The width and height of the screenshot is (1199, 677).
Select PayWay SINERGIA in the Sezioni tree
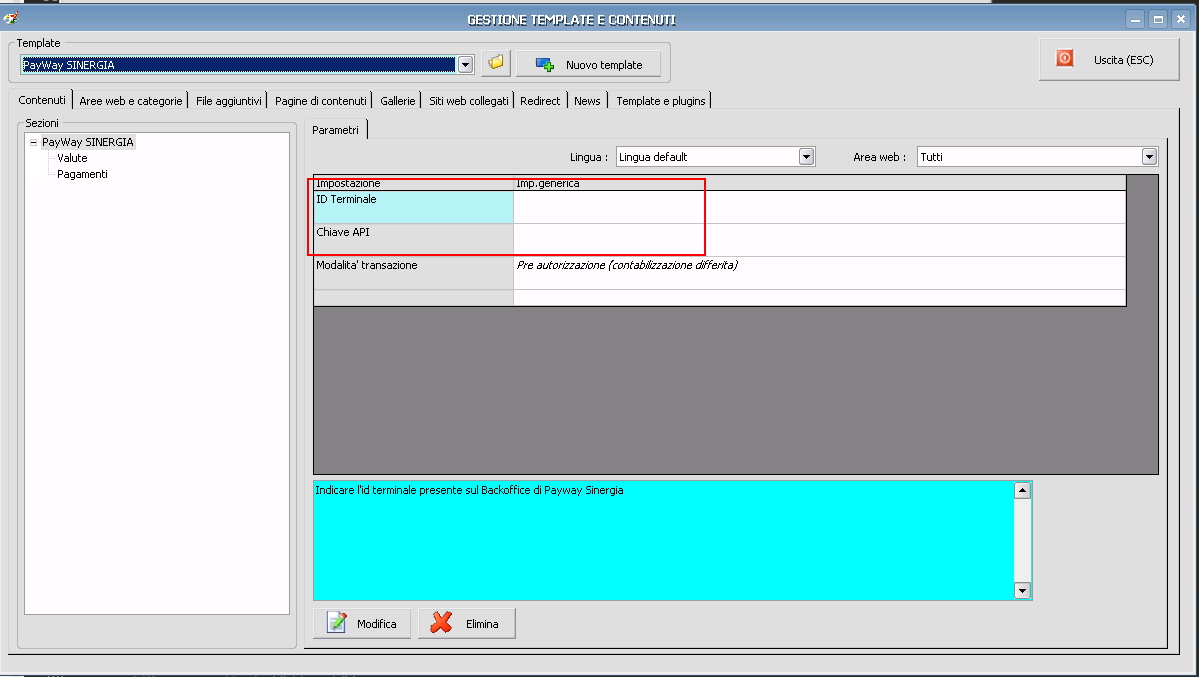point(87,142)
